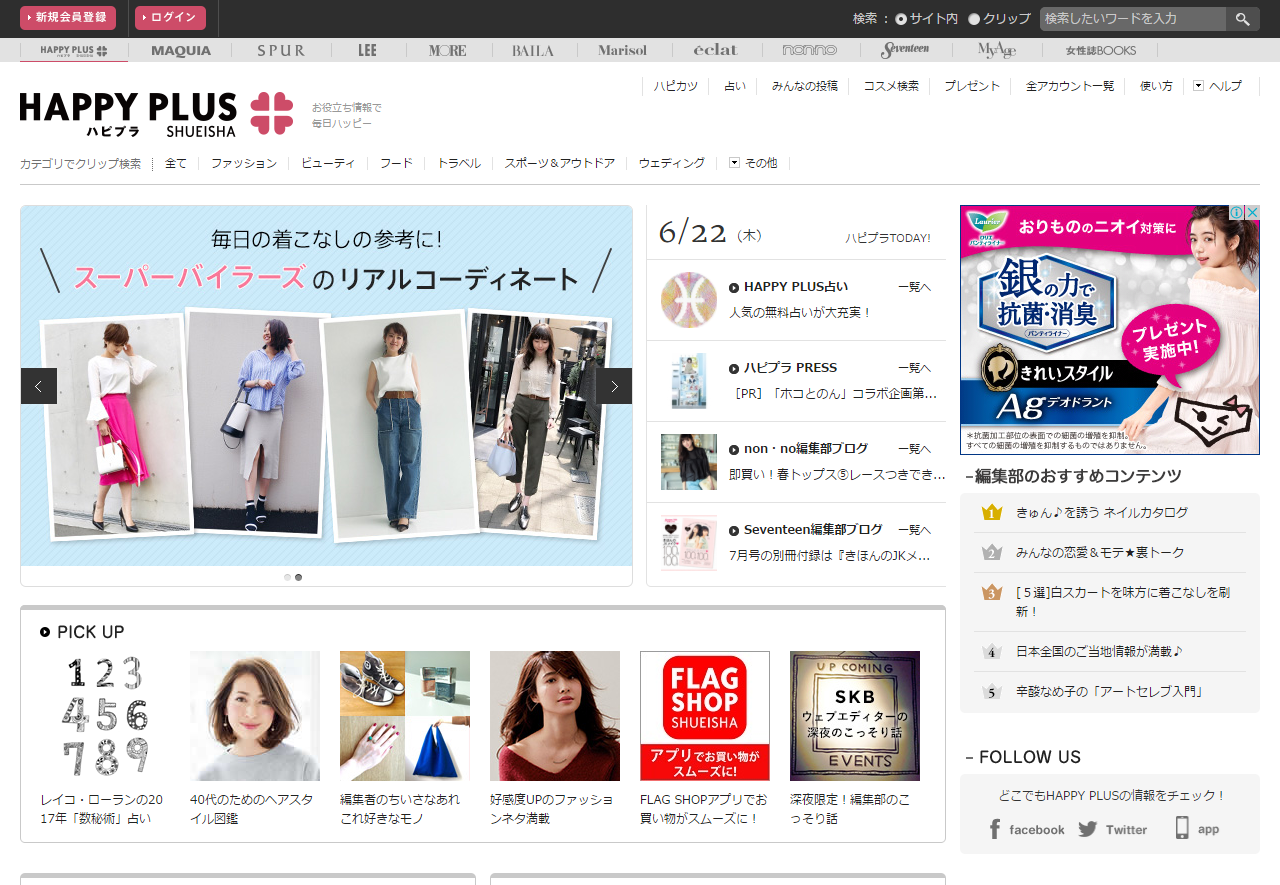Image resolution: width=1280 pixels, height=885 pixels.
Task: Open MAQUIA magazine logo
Action: pos(181,50)
